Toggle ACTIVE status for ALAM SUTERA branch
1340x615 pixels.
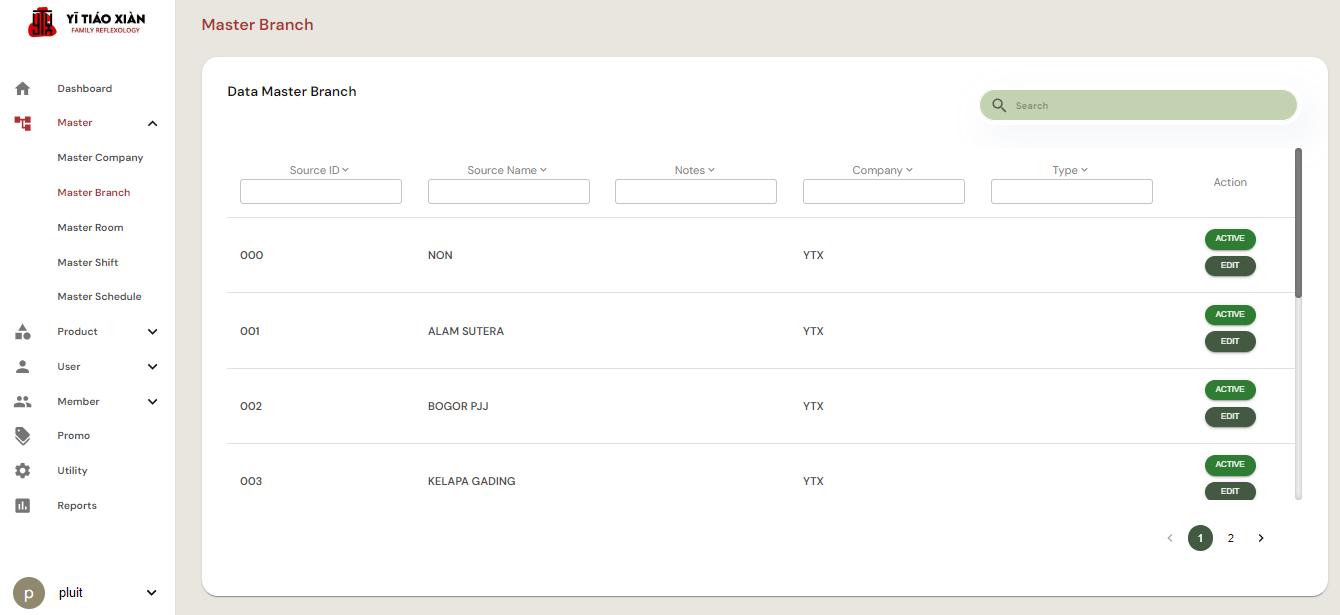pyautogui.click(x=1229, y=315)
